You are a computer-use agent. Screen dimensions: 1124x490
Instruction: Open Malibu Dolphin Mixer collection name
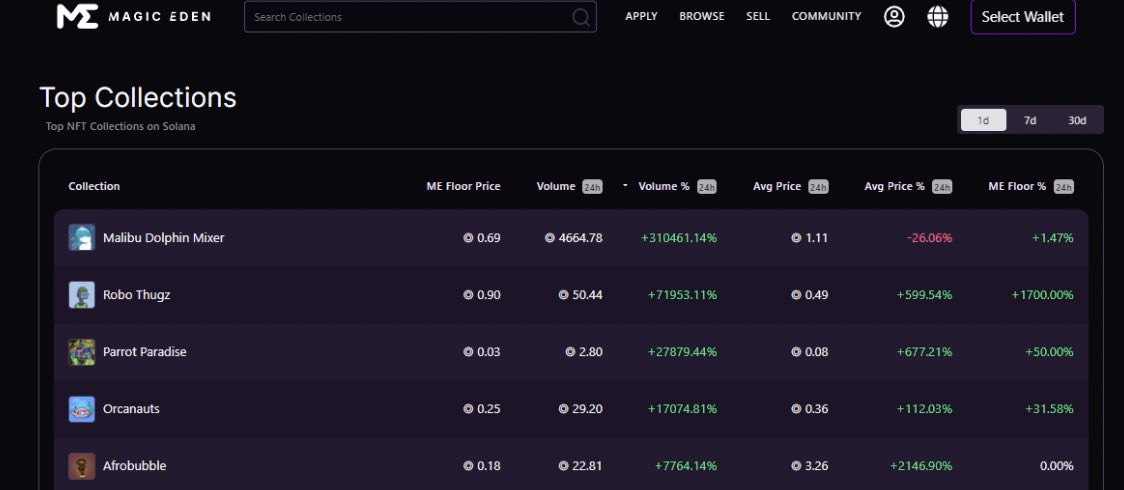pyautogui.click(x=163, y=237)
